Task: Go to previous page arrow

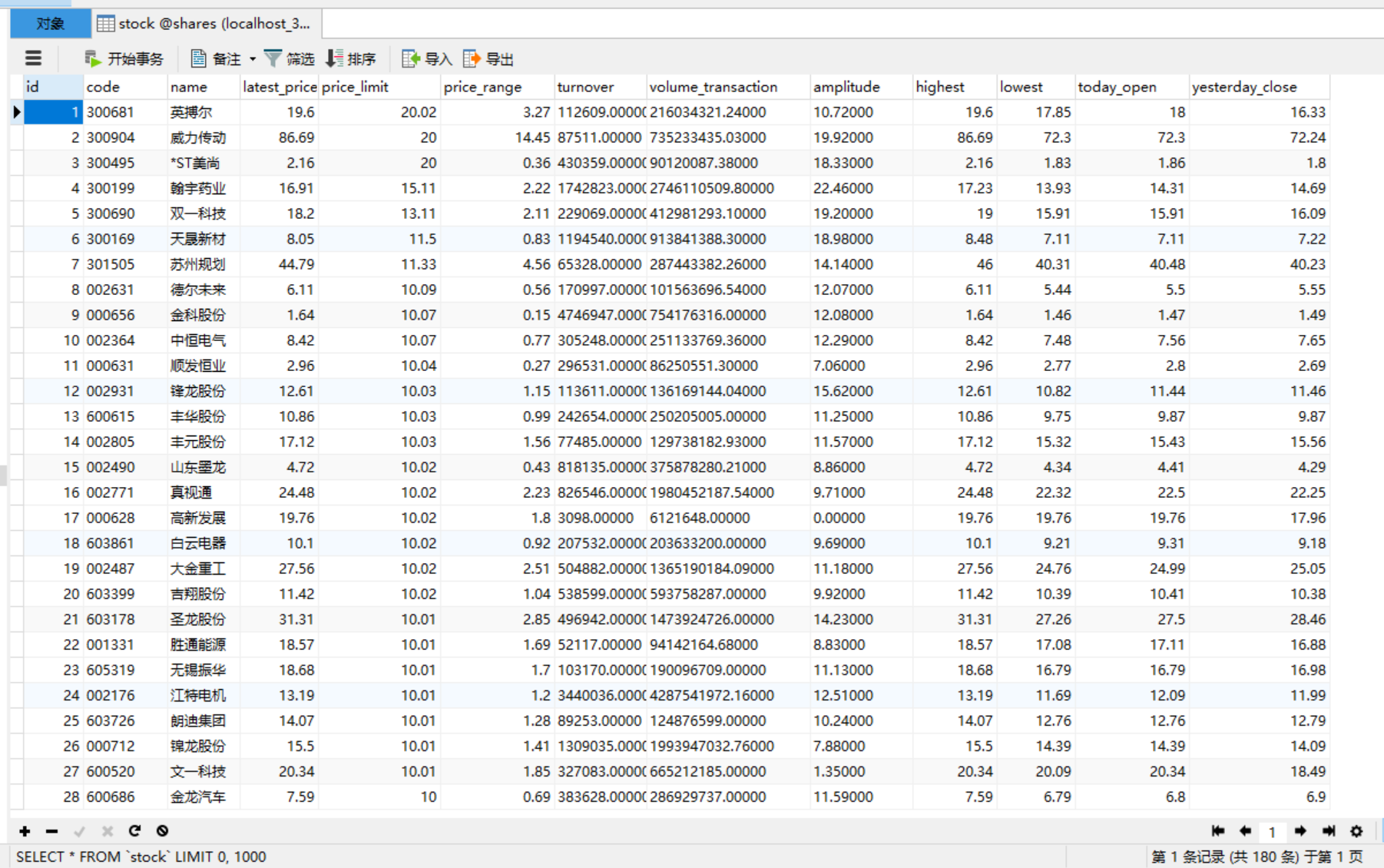Action: pyautogui.click(x=1245, y=831)
